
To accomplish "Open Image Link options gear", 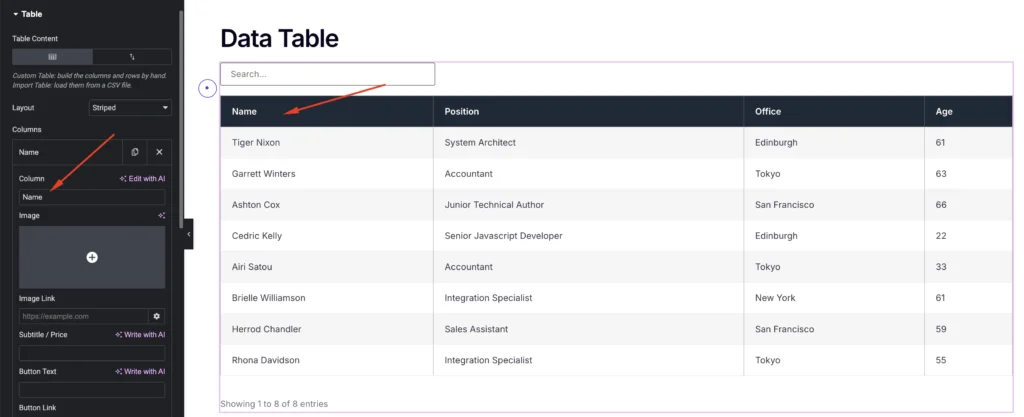I will point(157,317).
